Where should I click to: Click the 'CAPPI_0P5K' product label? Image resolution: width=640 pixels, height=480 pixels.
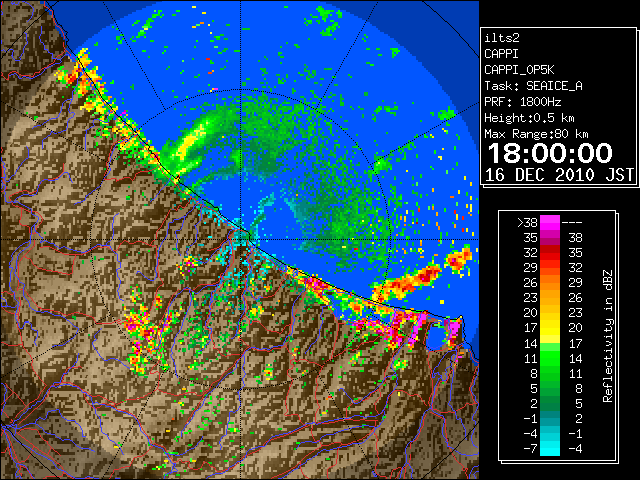pos(519,70)
